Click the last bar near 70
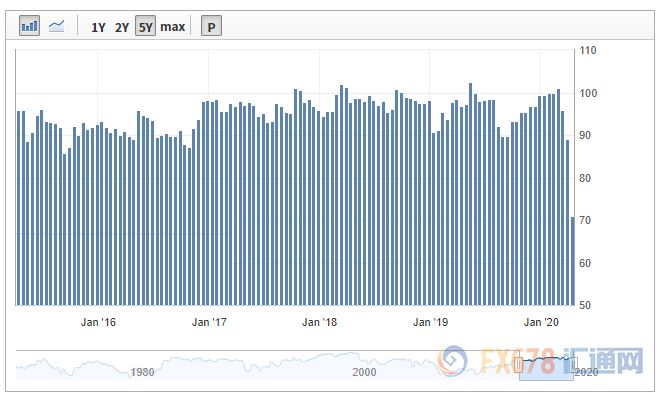This screenshot has width=661, height=397. (x=572, y=261)
